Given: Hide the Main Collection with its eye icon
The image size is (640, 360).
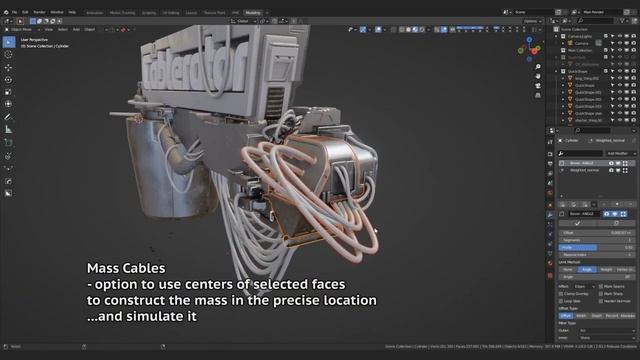Looking at the screenshot, I should pos(620,50).
